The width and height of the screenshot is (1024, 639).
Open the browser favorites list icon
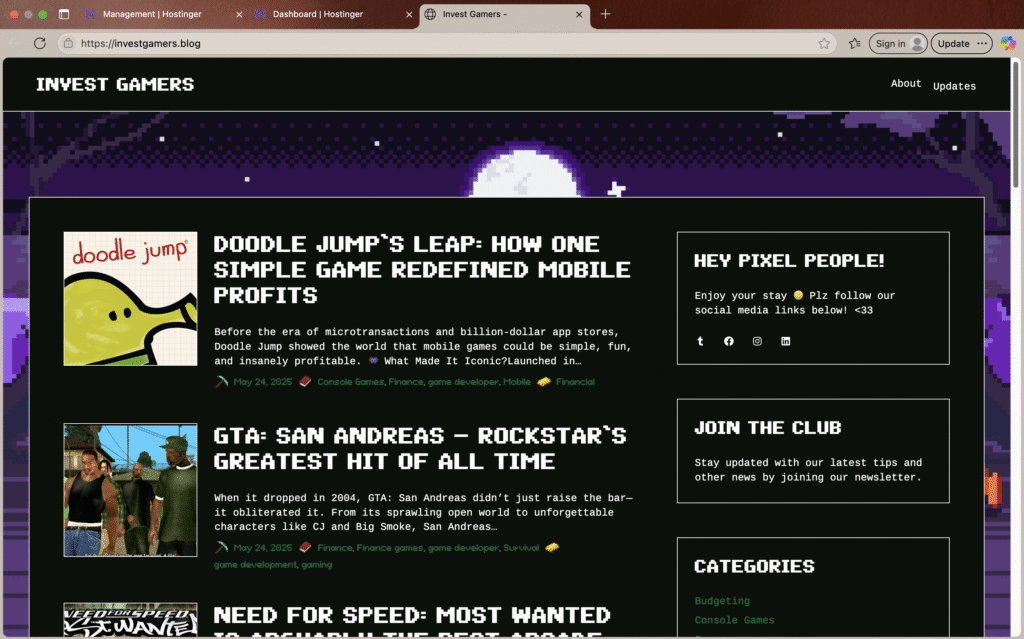854,43
